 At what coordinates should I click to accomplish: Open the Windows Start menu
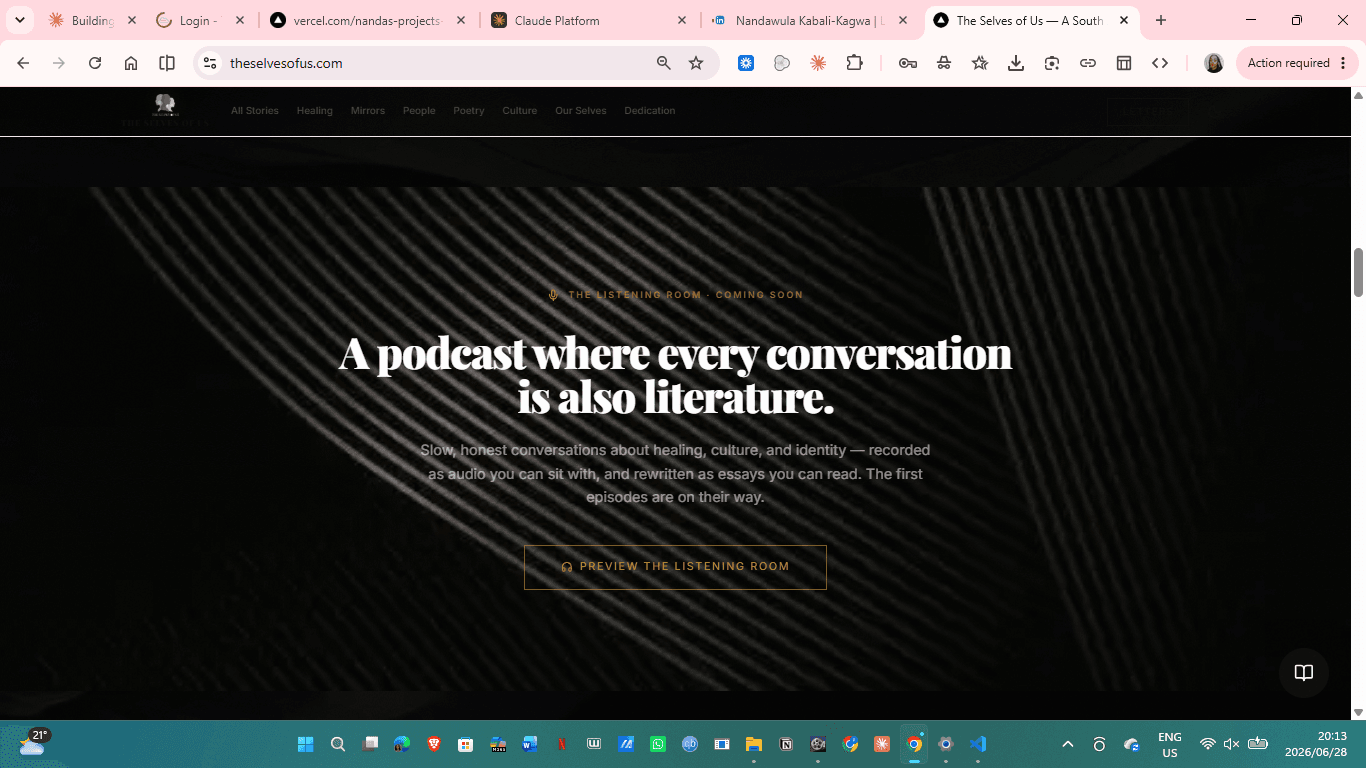(x=305, y=744)
